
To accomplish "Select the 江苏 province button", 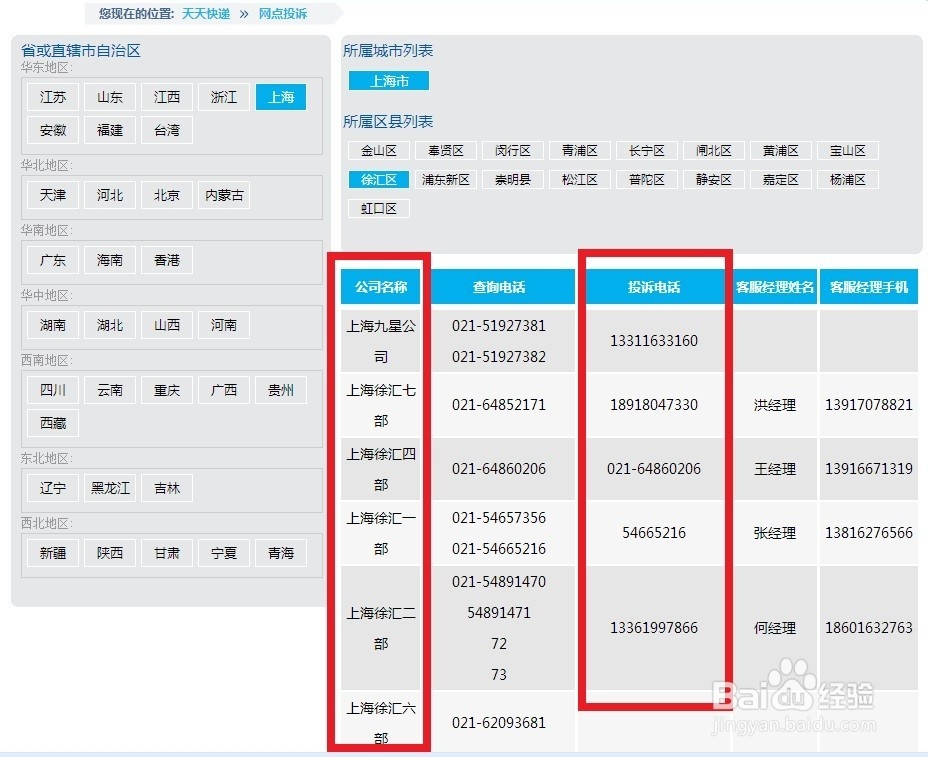I will tap(53, 97).
